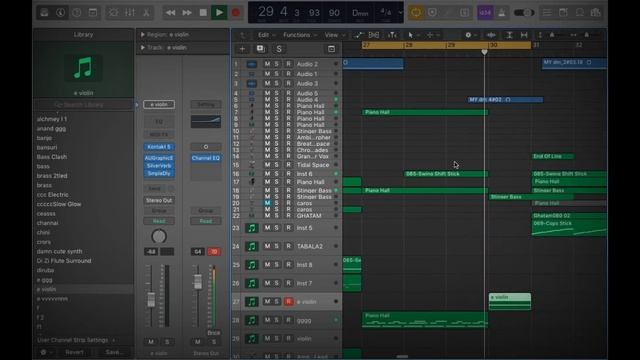Open the Functions menu in tracks area
640x360 pixels.
point(300,35)
